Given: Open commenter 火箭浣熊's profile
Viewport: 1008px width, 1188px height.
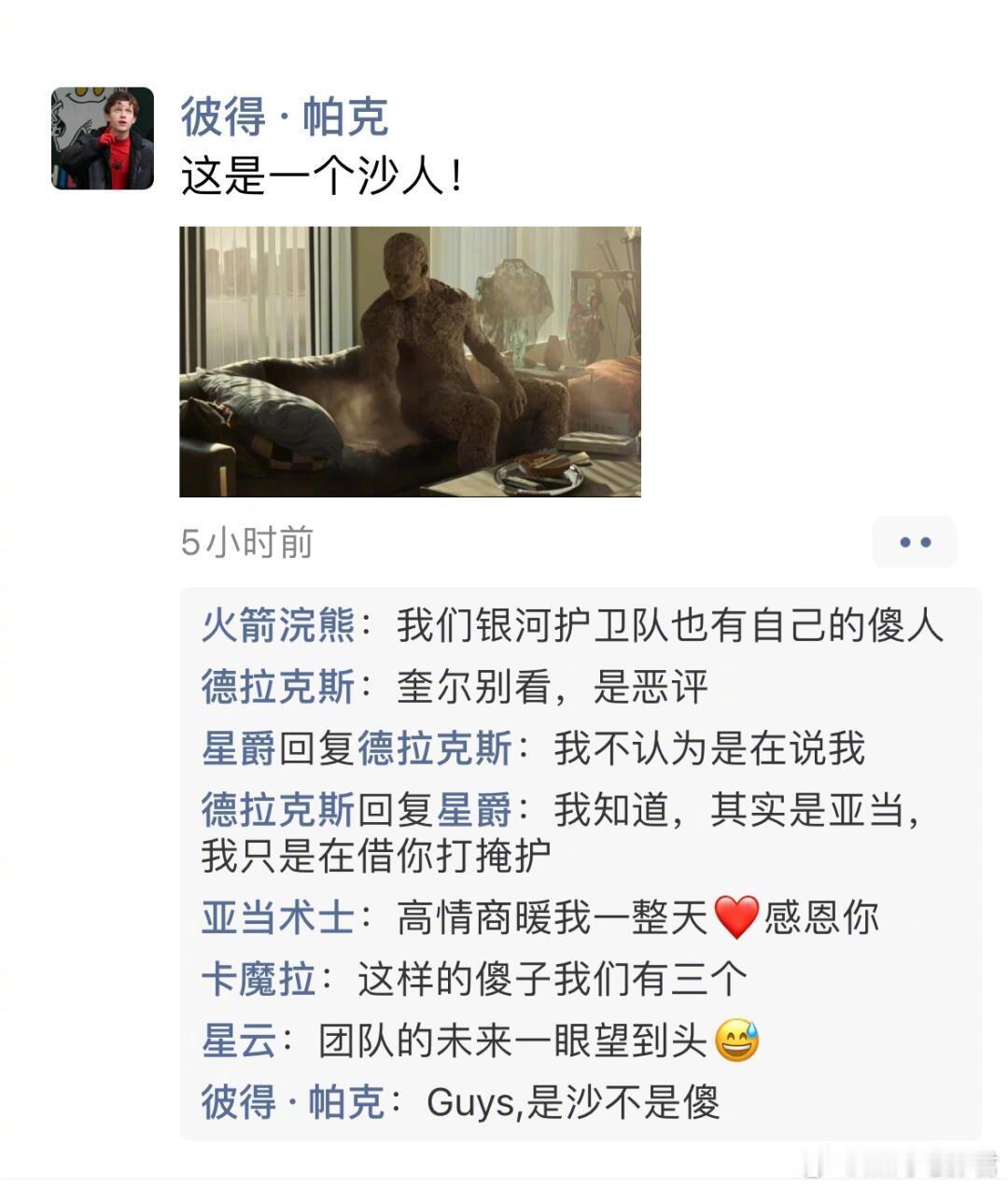Looking at the screenshot, I should click(x=278, y=624).
